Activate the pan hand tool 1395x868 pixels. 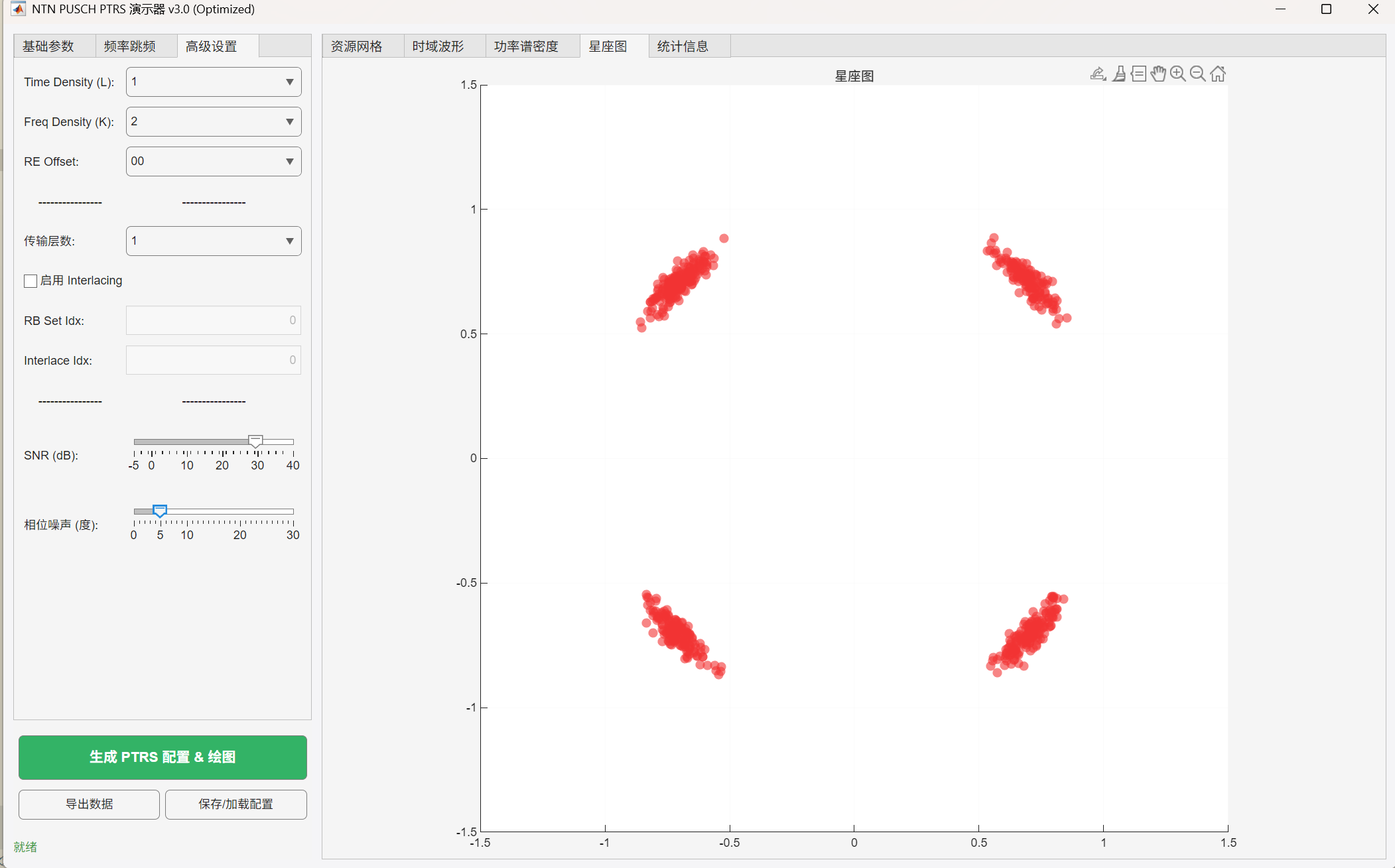1158,74
